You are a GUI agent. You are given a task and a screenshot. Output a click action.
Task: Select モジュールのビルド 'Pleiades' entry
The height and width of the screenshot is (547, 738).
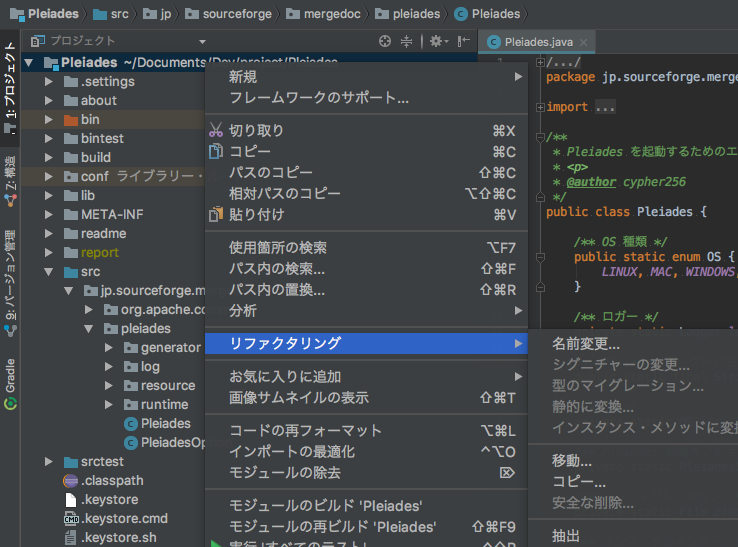coord(366,506)
